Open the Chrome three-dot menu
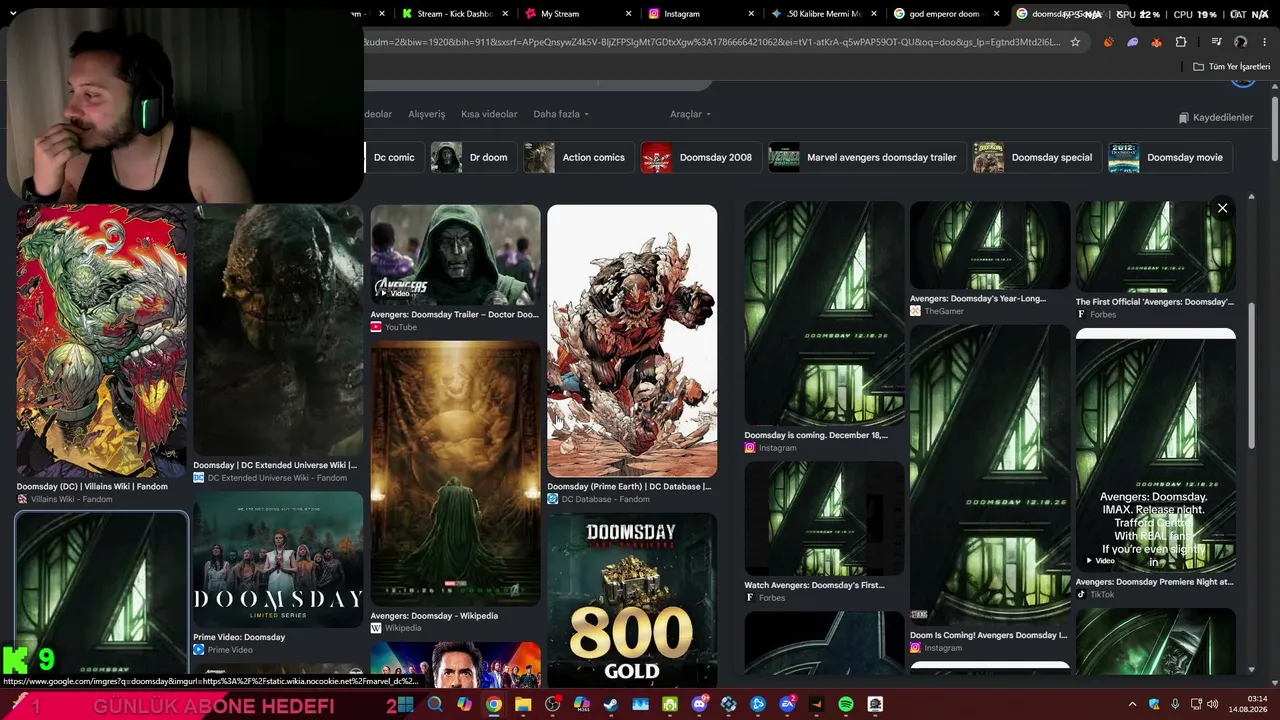 tap(1265, 42)
